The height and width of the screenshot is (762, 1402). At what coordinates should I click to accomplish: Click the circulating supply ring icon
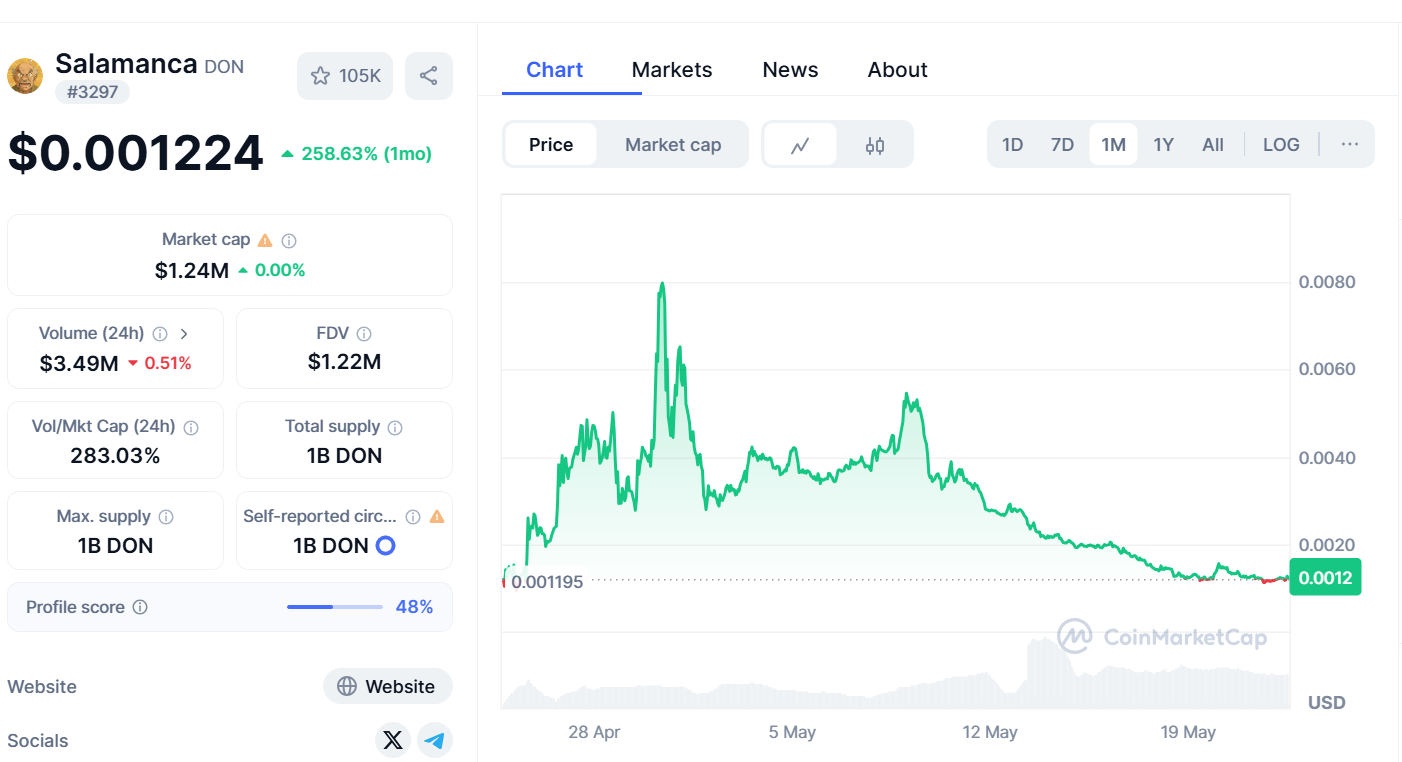point(385,546)
